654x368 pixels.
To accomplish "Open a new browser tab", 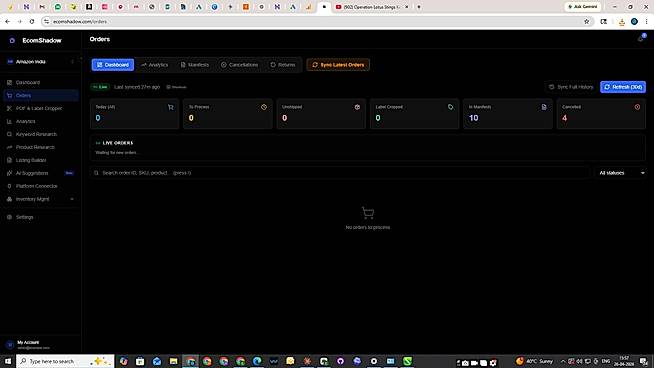I will (x=419, y=7).
